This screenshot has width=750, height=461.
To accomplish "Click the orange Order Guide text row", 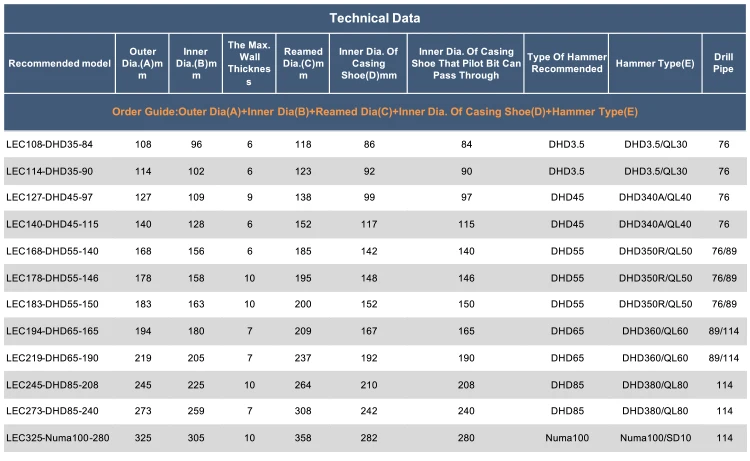I will (x=375, y=112).
